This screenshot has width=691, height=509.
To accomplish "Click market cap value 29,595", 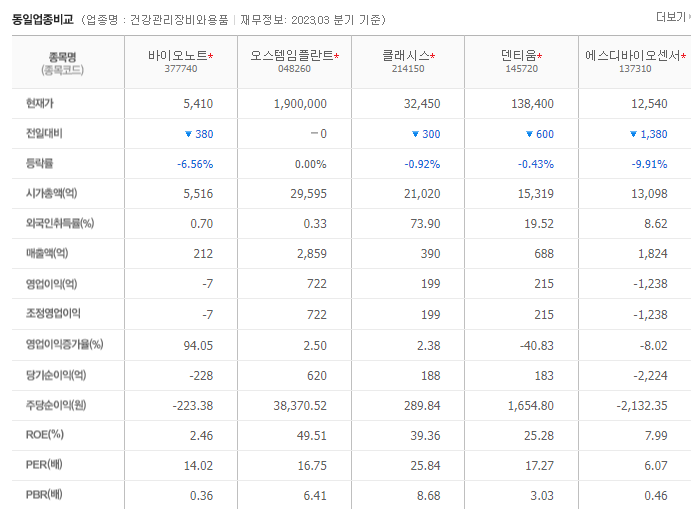I will (x=308, y=193).
